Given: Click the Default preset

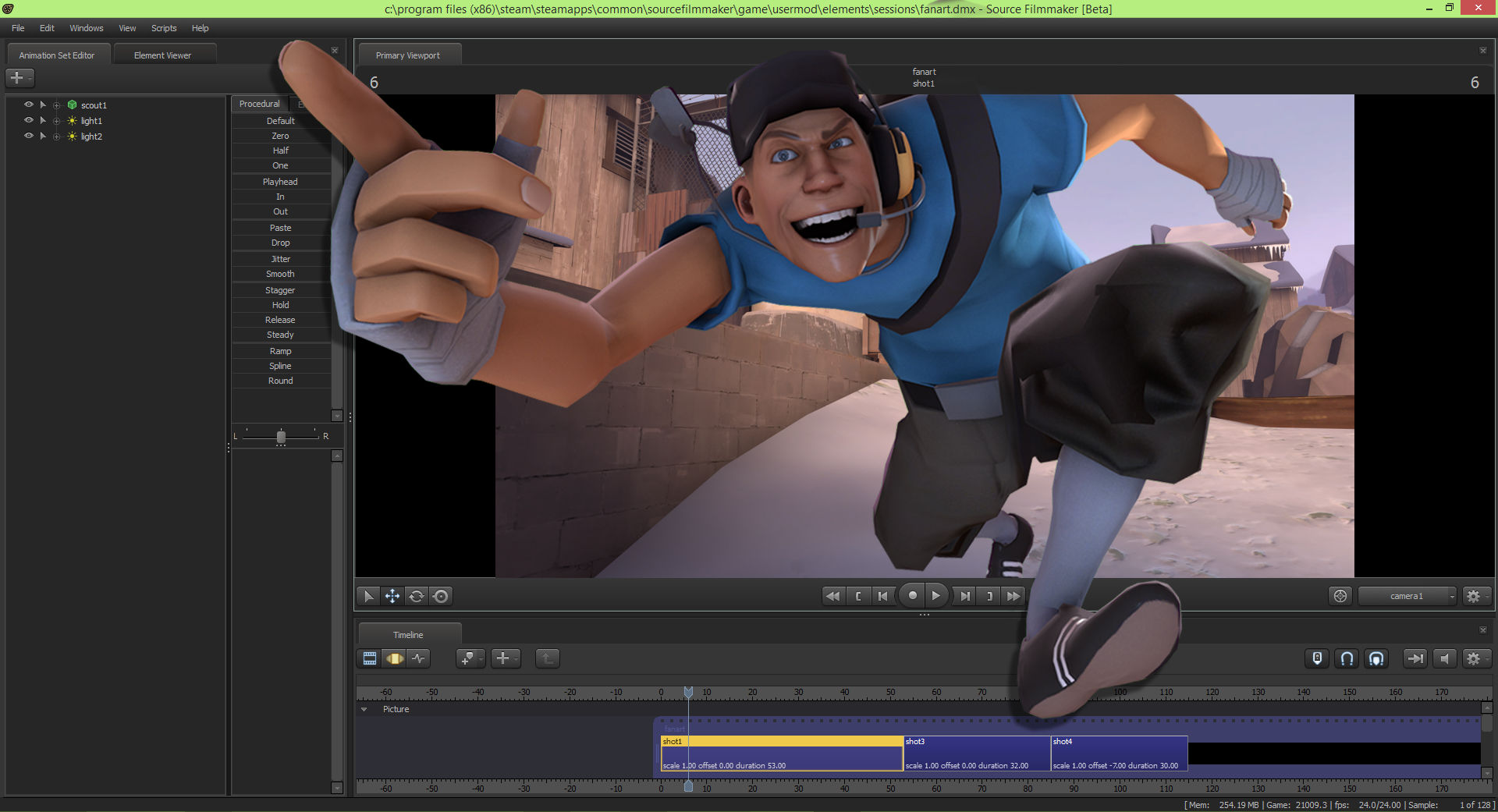Looking at the screenshot, I should pyautogui.click(x=281, y=121).
